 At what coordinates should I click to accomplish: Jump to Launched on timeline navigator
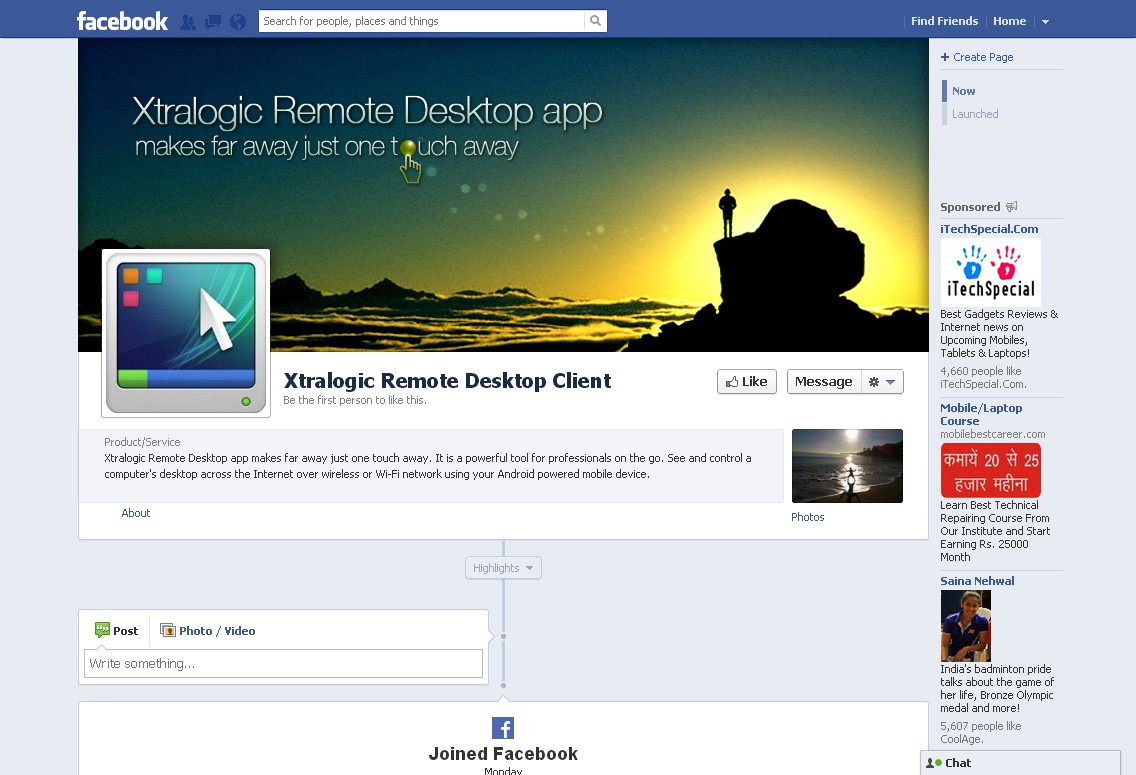pyautogui.click(x=975, y=114)
